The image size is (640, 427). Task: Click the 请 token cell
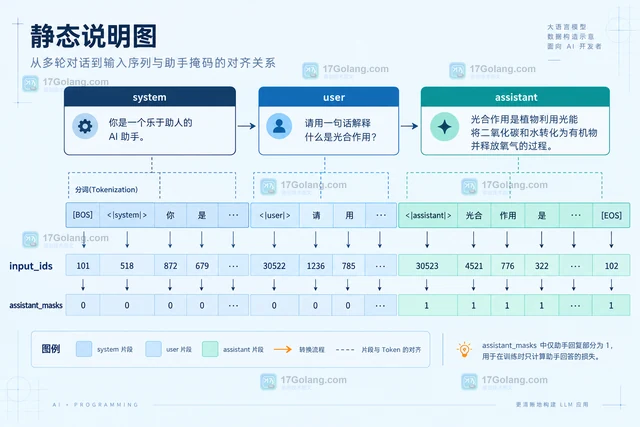[x=316, y=215]
